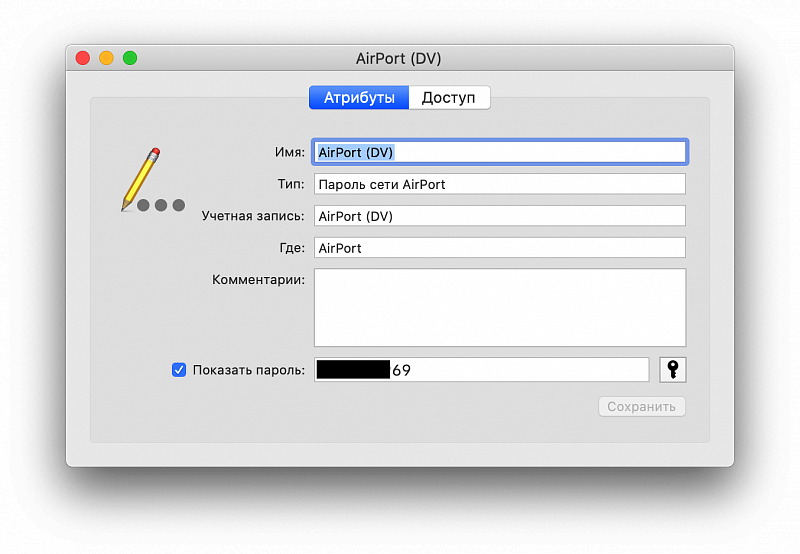Click the Учетная запись: label

253,216
